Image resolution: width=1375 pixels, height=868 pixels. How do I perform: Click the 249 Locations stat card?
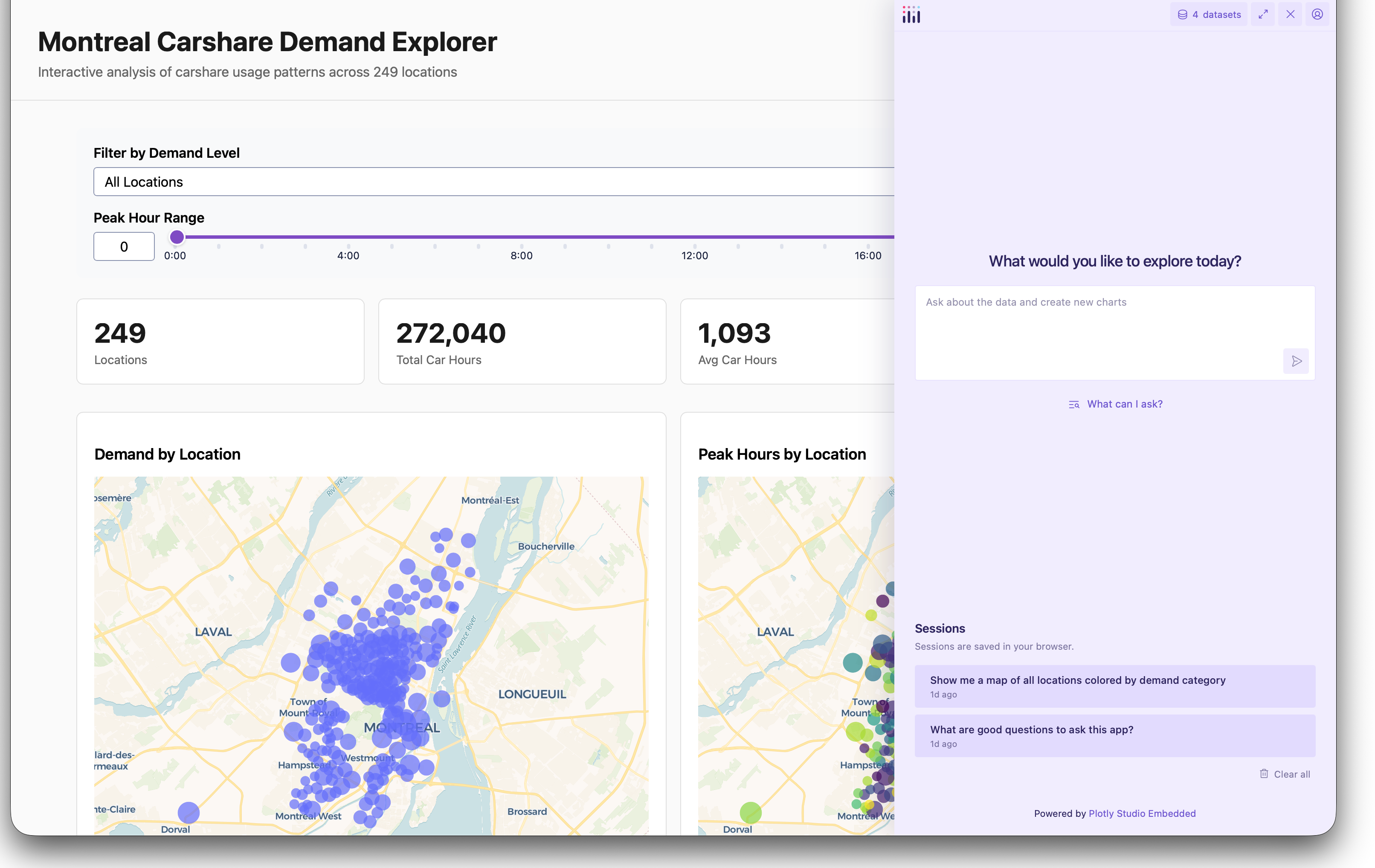pyautogui.click(x=220, y=341)
